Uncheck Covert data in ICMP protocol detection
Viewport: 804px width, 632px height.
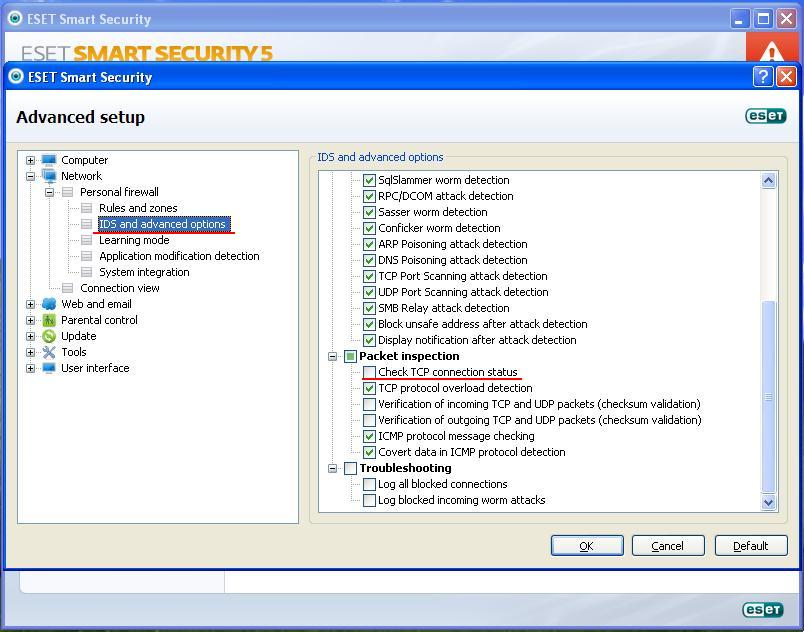click(369, 453)
